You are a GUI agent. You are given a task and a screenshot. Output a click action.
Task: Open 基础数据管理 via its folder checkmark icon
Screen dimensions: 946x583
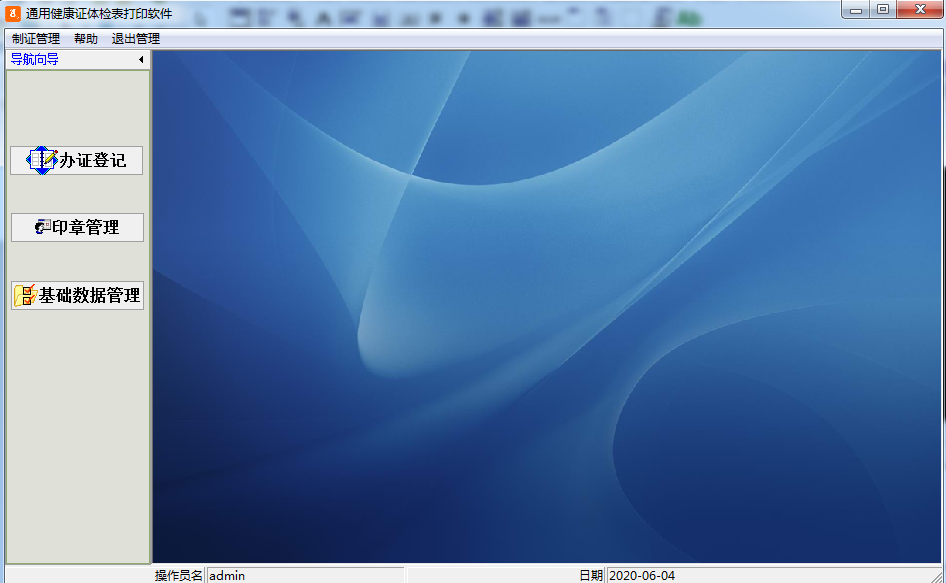tap(25, 295)
